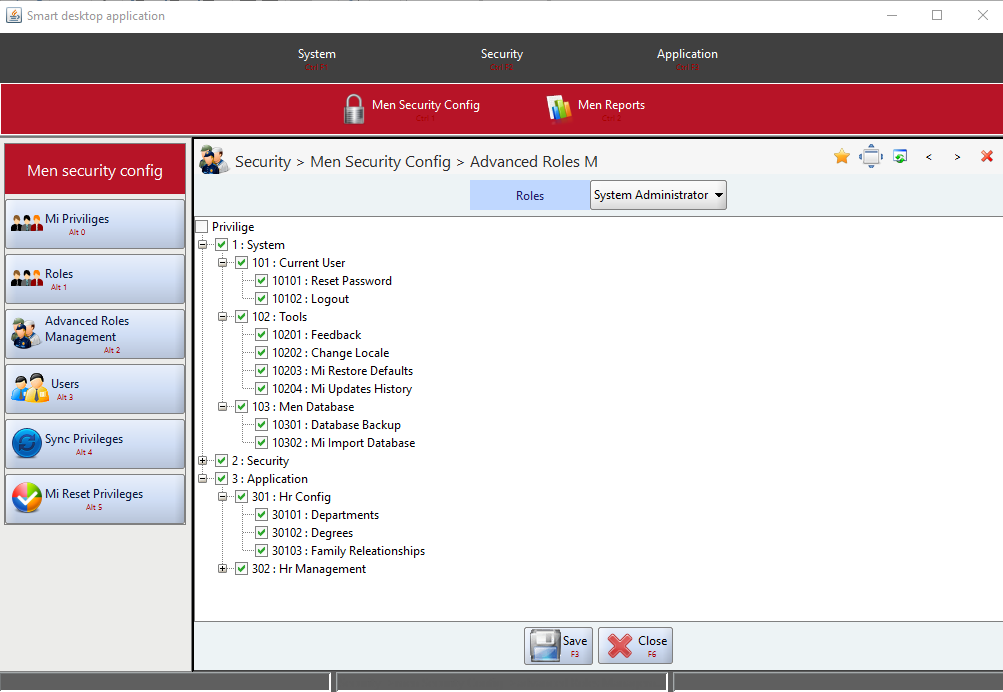Screen dimensions: 1003x692
Task: Open Men Security Config padlock icon
Action: 354,108
